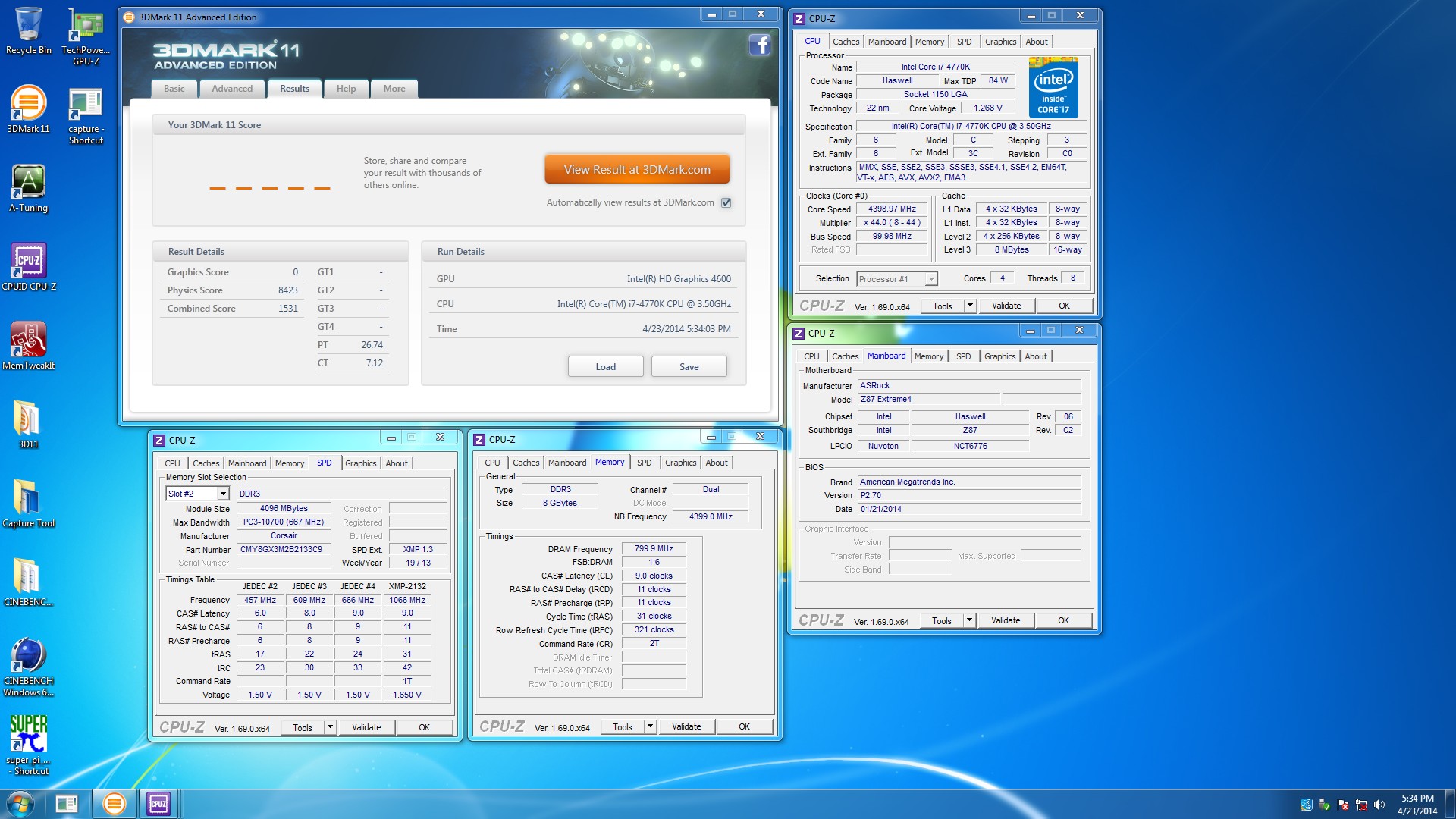The height and width of the screenshot is (819, 1456).
Task: Click the volume speaker tray icon
Action: coord(1379,805)
